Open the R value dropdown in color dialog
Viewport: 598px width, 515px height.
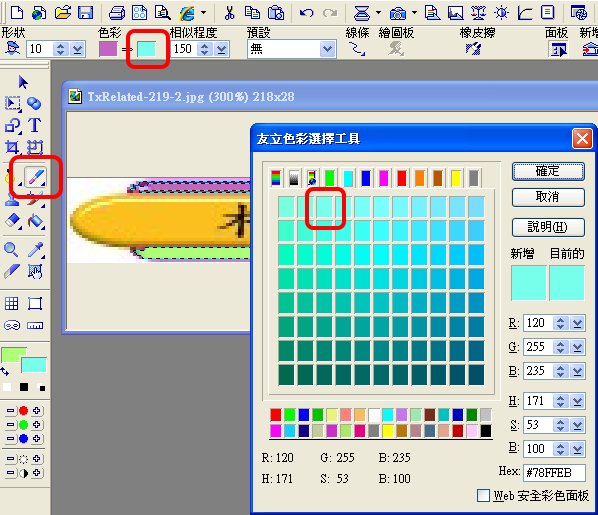click(x=577, y=323)
